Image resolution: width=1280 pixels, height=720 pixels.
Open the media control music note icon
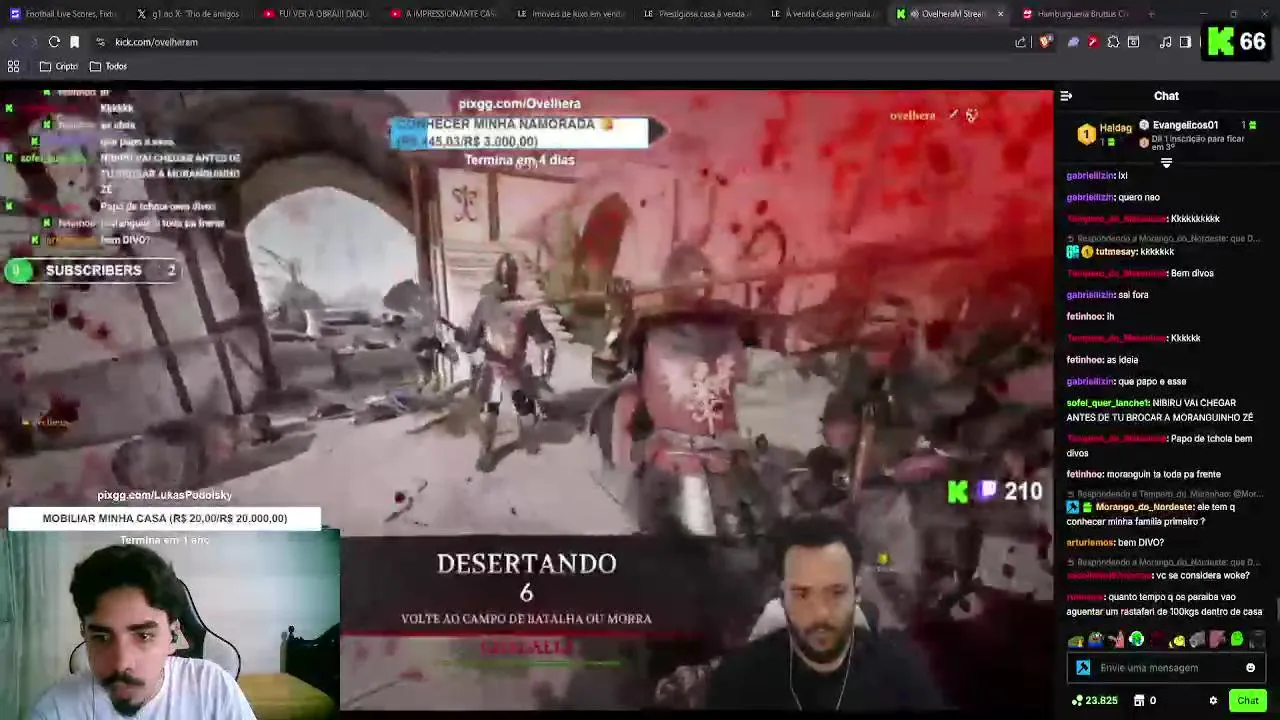(x=1165, y=42)
